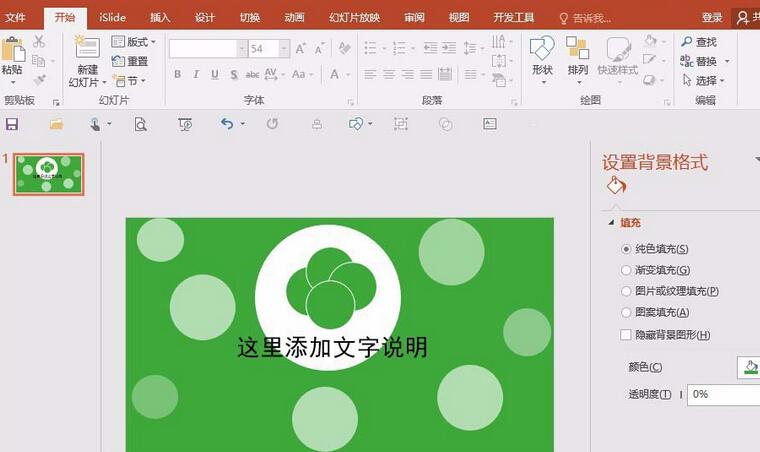This screenshot has width=760, height=452.
Task: Click the Arrange icon
Action: tap(578, 56)
